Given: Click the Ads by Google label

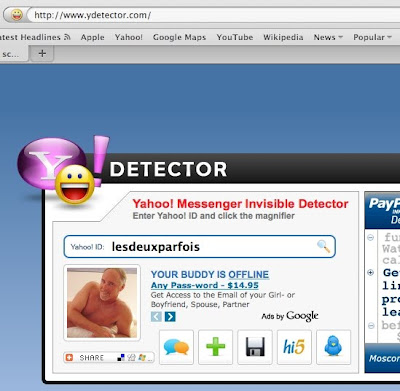Looking at the screenshot, I should pyautogui.click(x=290, y=316).
